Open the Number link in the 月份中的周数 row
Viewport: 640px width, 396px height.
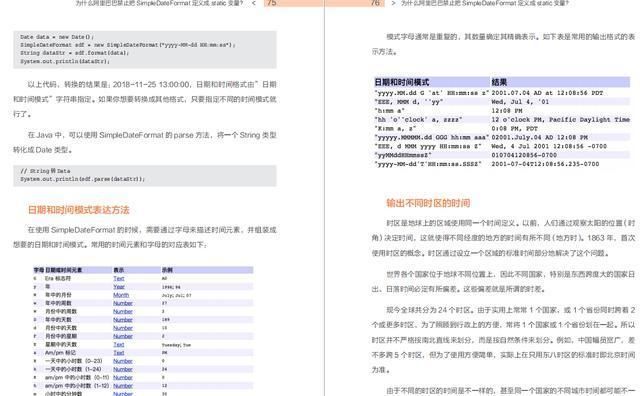tap(123, 311)
